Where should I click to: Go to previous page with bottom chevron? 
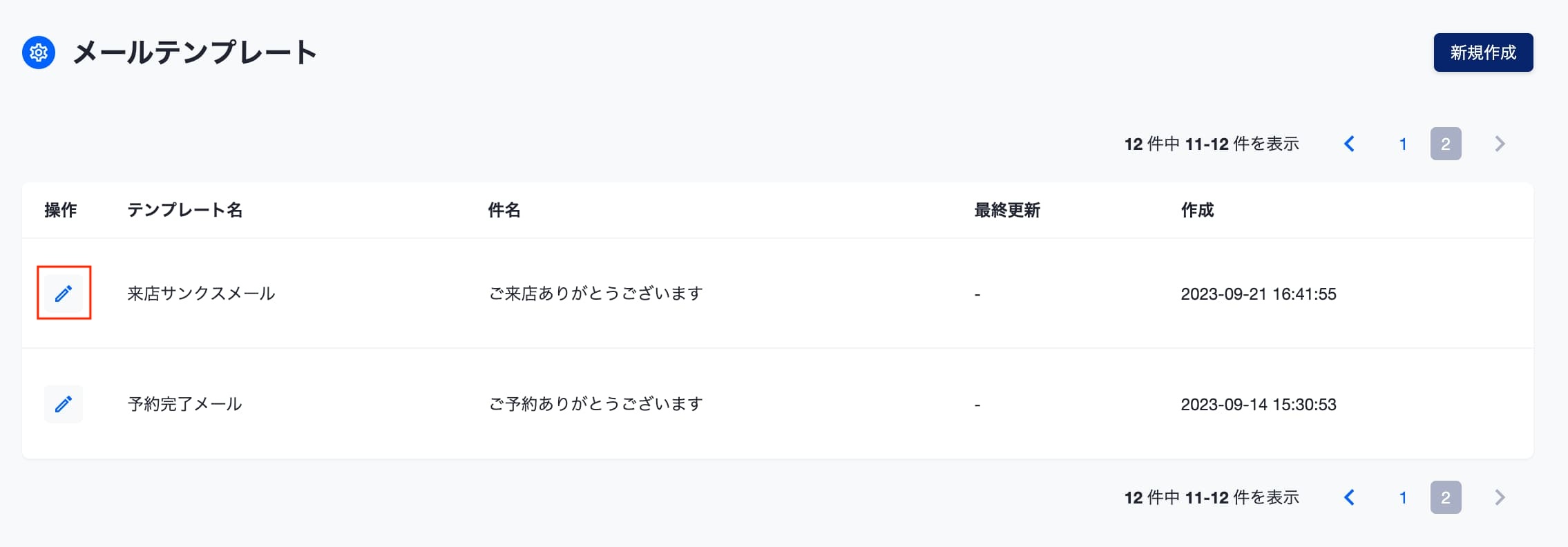(1349, 497)
